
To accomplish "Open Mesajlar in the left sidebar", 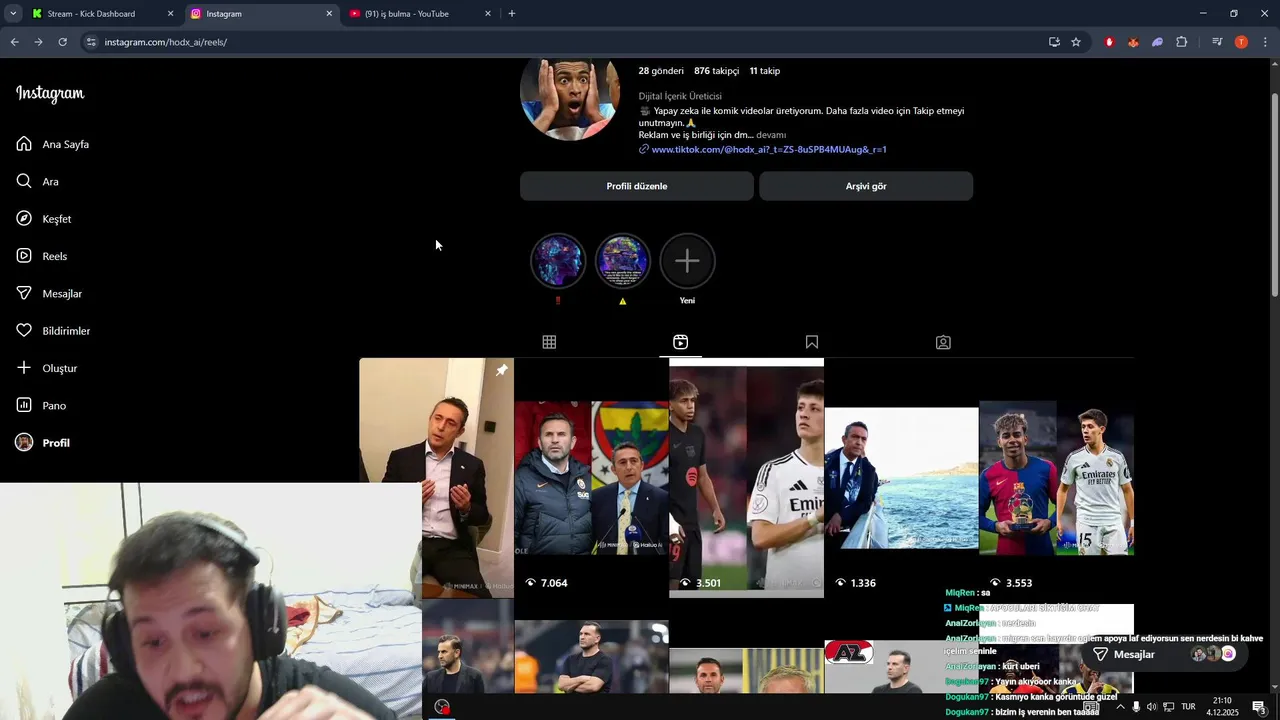I will coord(48,293).
